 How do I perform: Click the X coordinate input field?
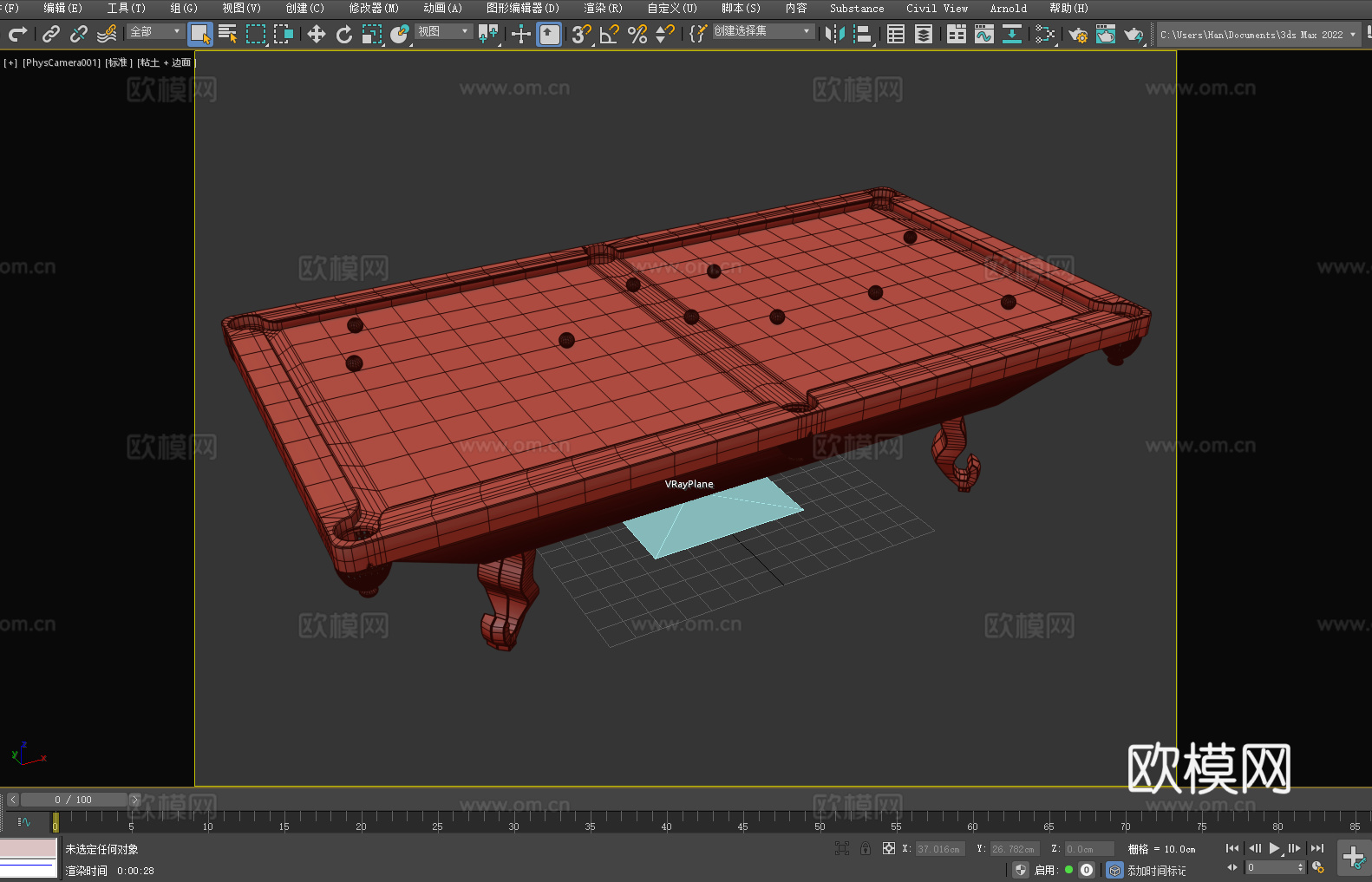pos(939,849)
